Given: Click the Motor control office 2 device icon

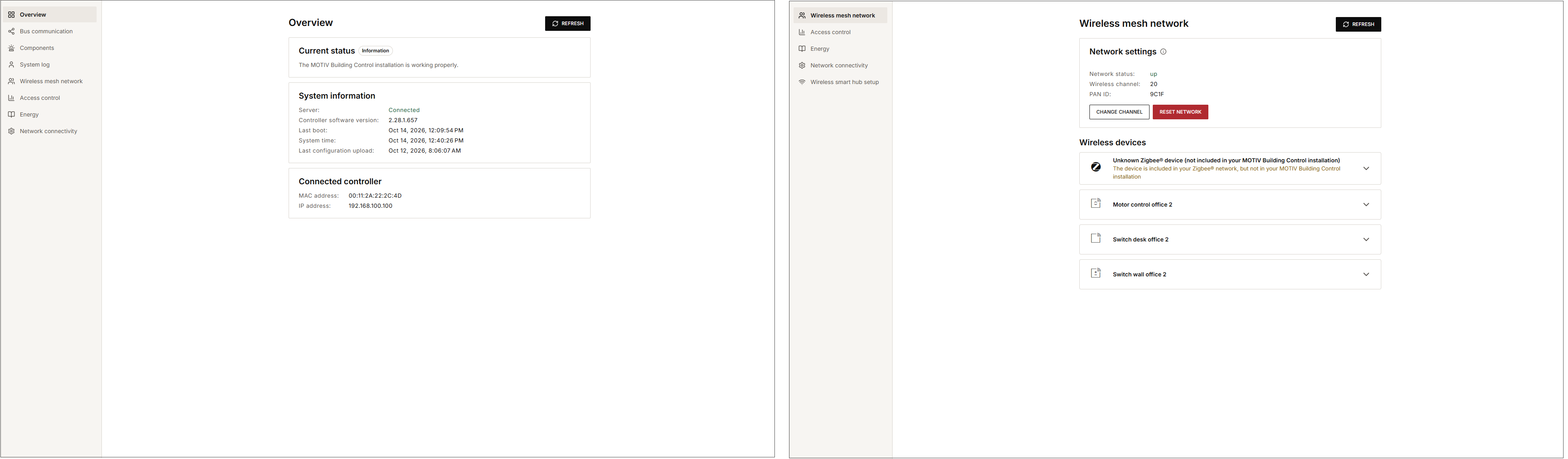Looking at the screenshot, I should tap(1096, 203).
